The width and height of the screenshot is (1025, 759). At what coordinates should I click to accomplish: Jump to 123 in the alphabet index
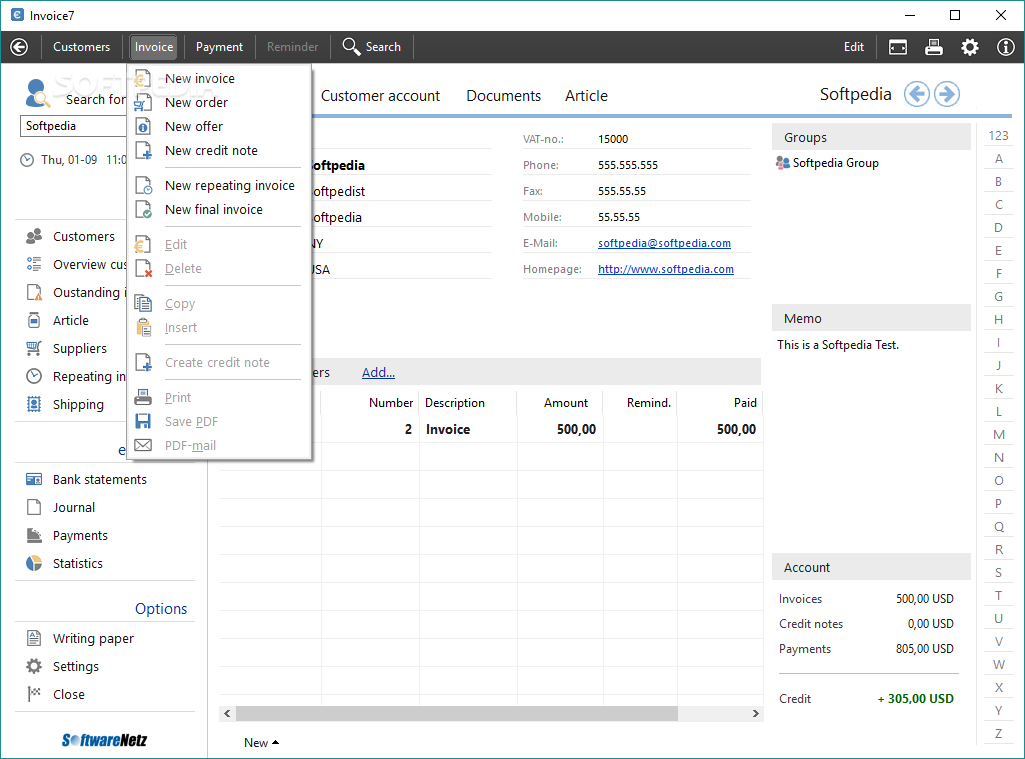pos(998,136)
